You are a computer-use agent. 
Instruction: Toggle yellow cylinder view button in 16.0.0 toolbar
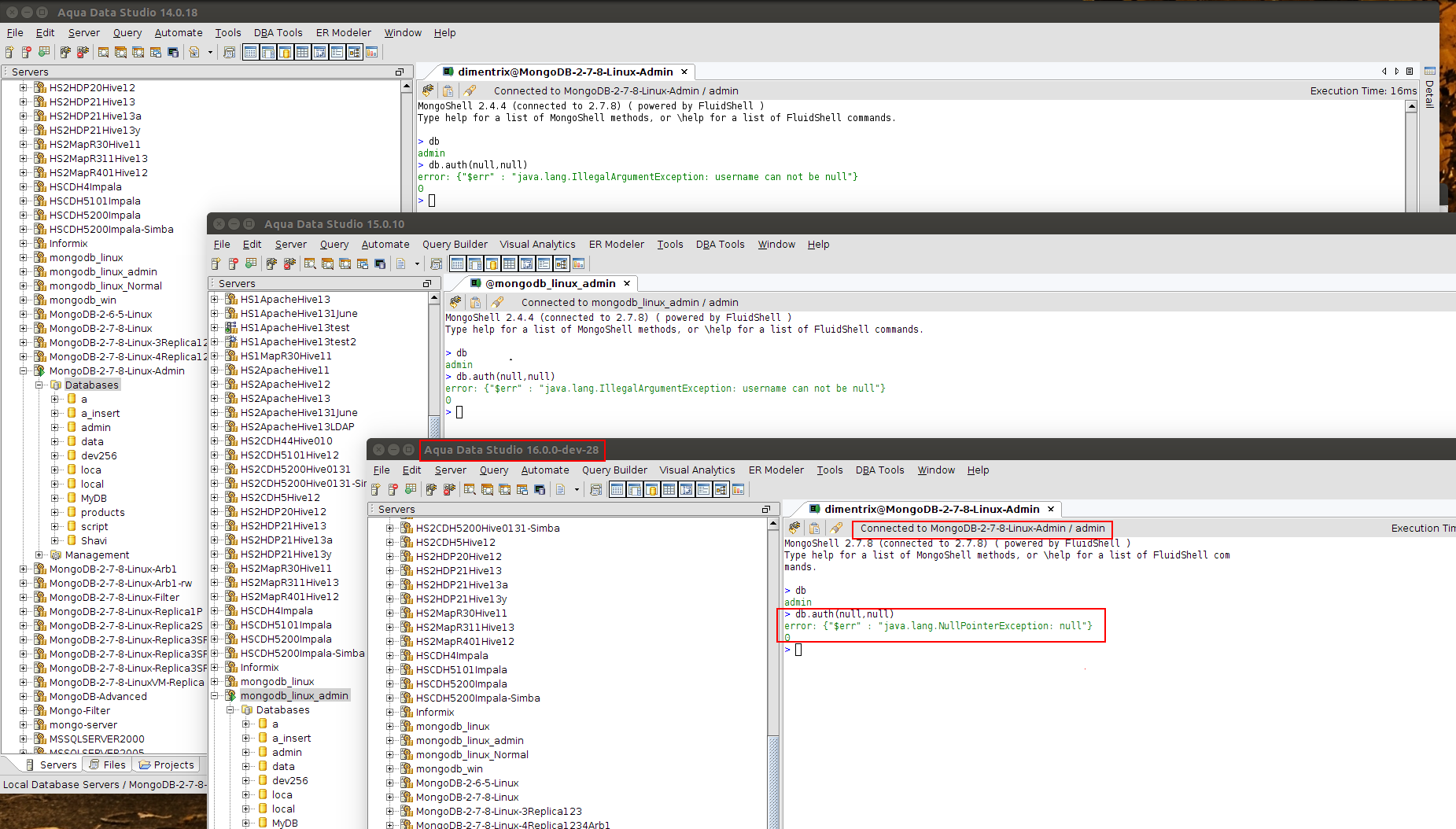point(651,489)
